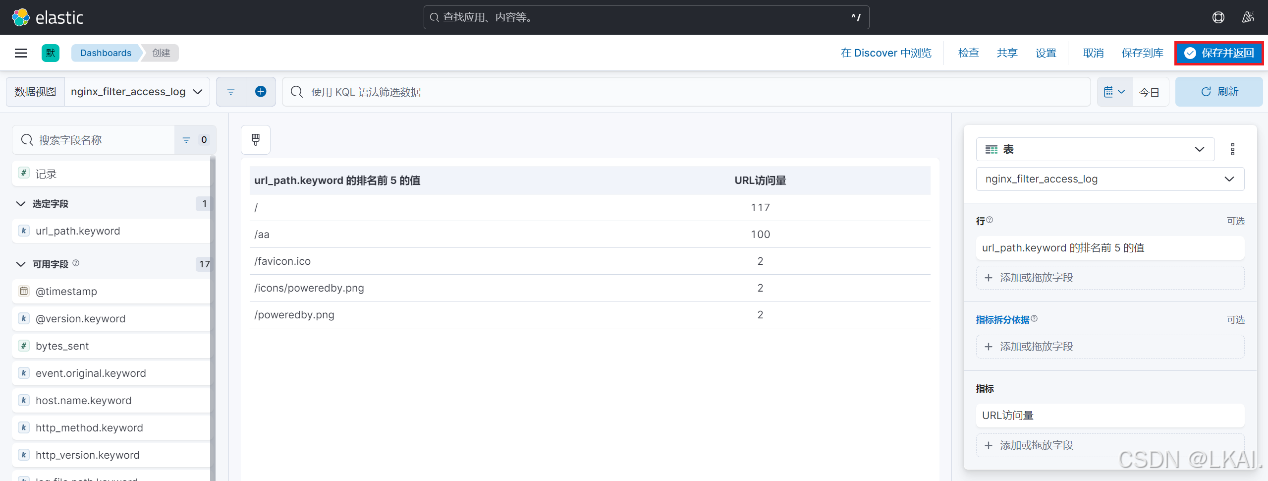
Task: Open the user account icon in header
Action: tap(1247, 17)
